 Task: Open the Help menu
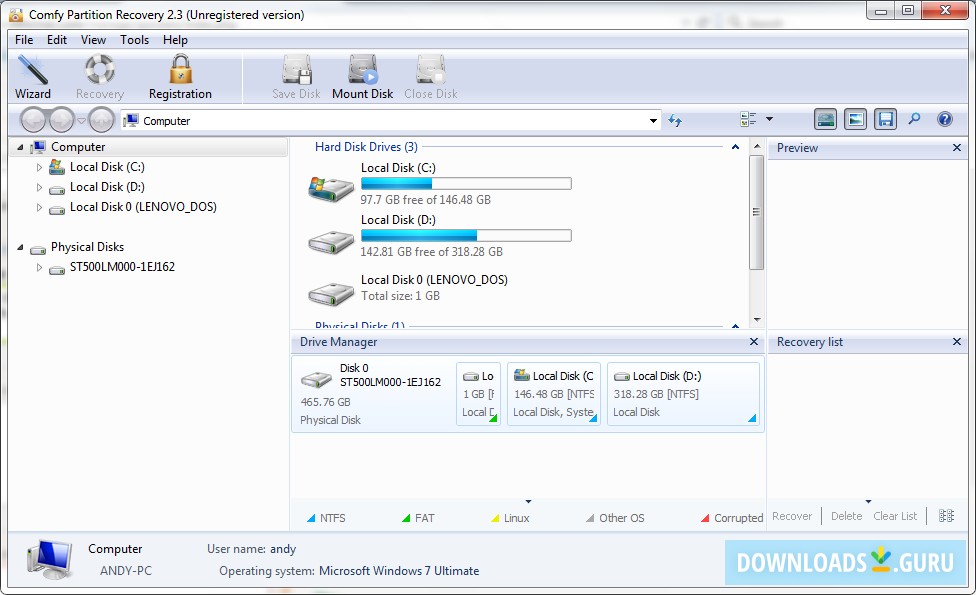pos(176,40)
